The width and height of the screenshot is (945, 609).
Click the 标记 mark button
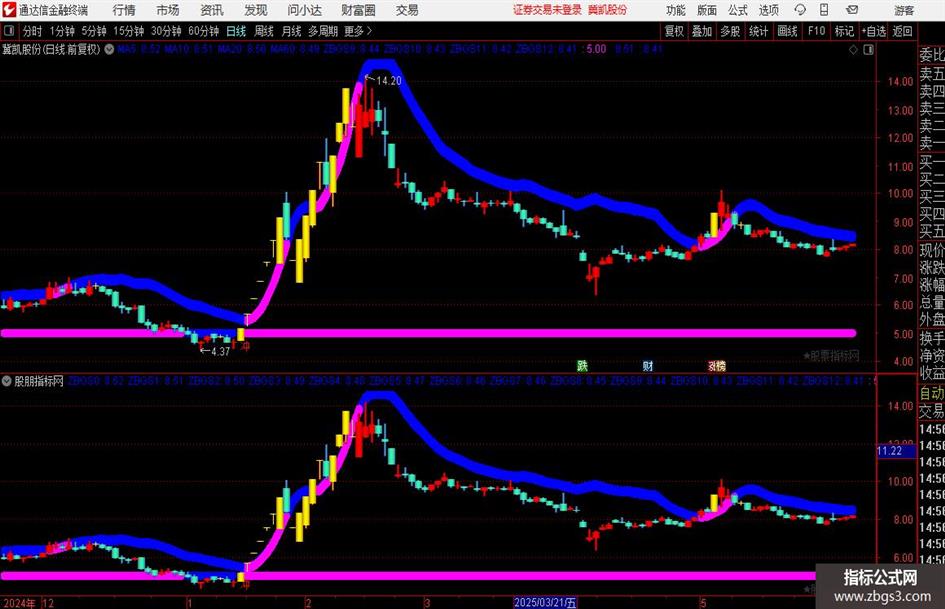tap(844, 31)
